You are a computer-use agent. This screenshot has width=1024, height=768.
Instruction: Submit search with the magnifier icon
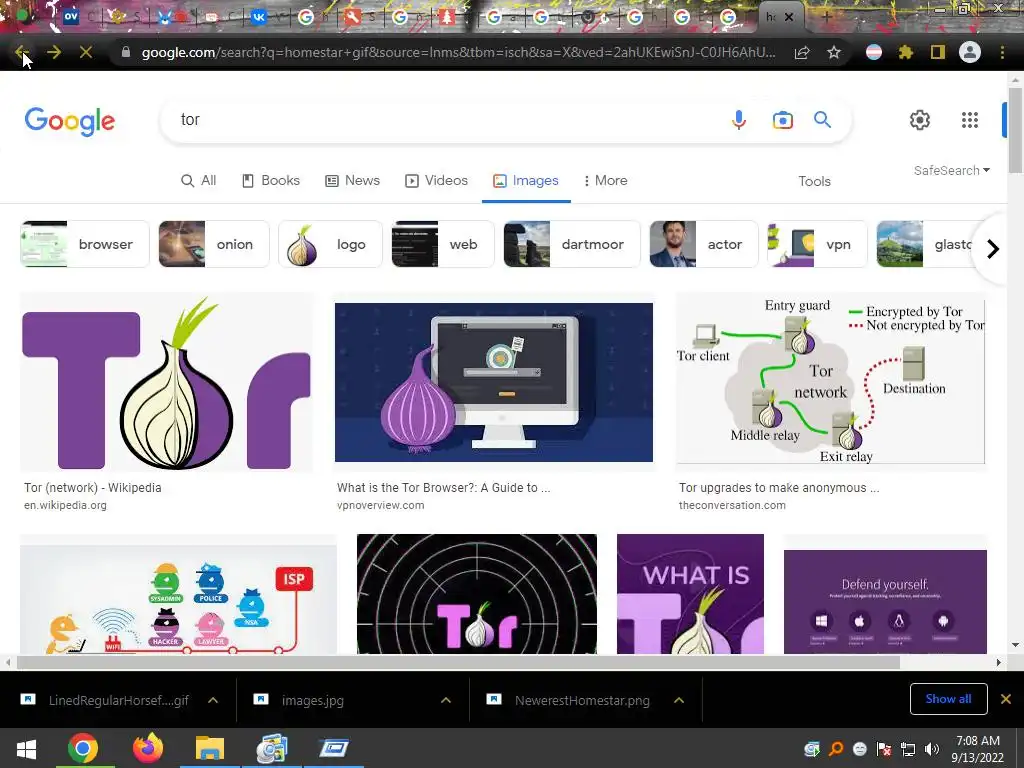(x=822, y=120)
